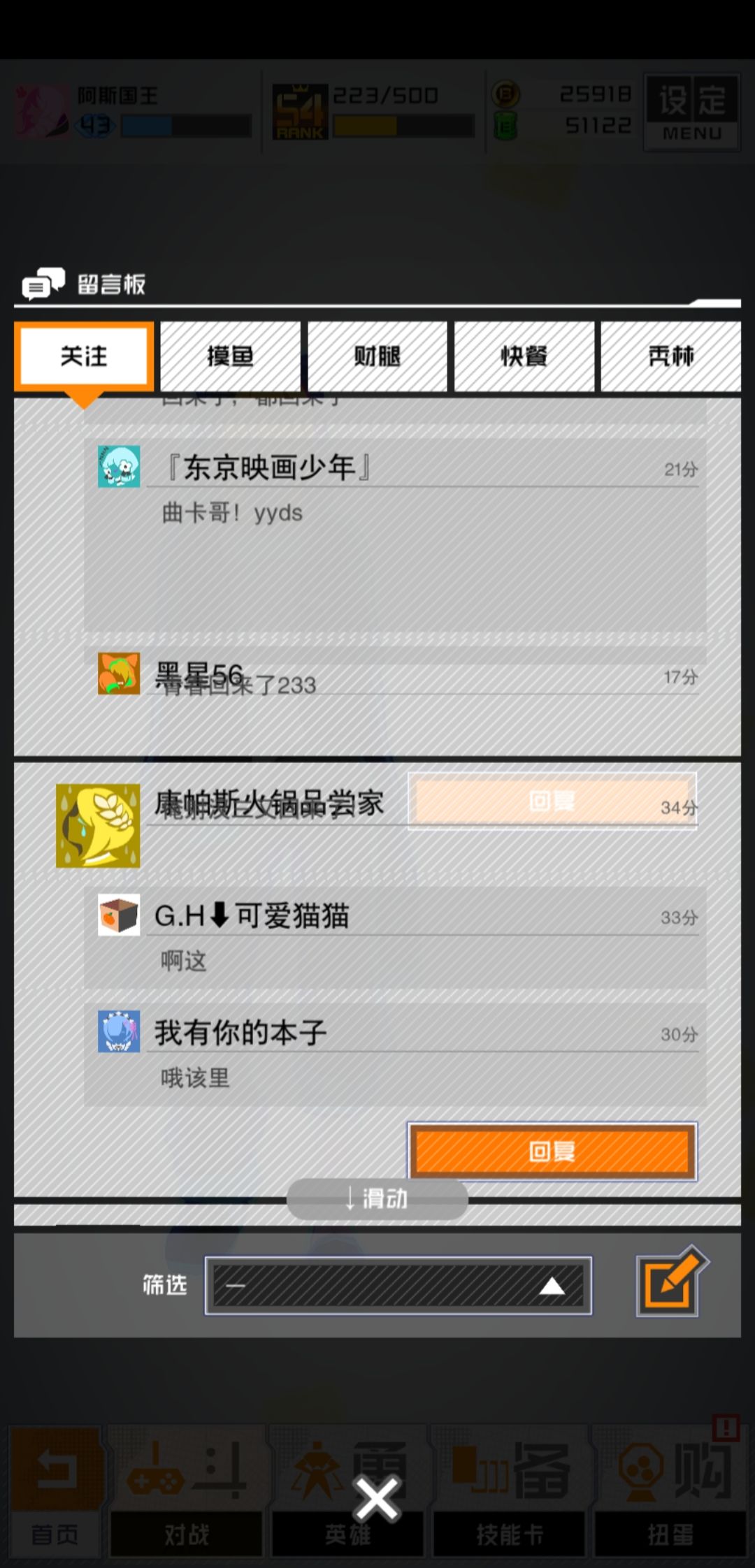
Task: View the yellow wheat-hair profile avatar
Action: pos(98,825)
